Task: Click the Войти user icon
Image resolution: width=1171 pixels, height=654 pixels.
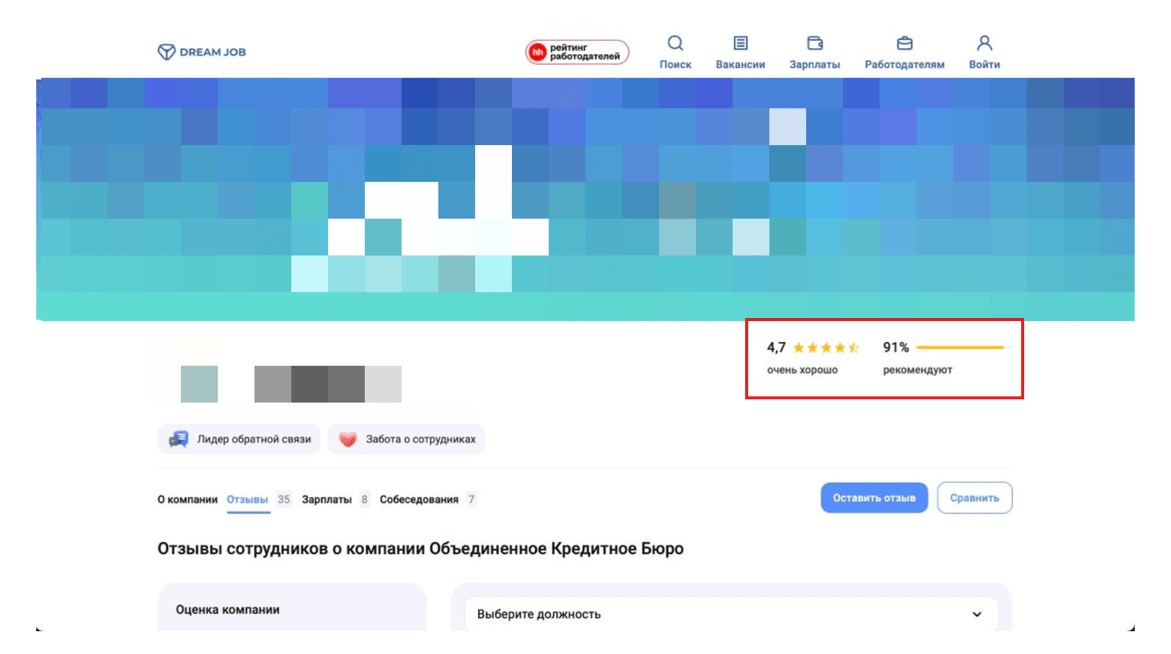Action: click(984, 43)
